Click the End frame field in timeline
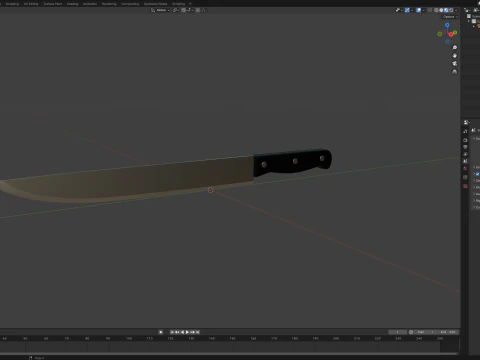This screenshot has height=360, width=480. tap(448, 332)
